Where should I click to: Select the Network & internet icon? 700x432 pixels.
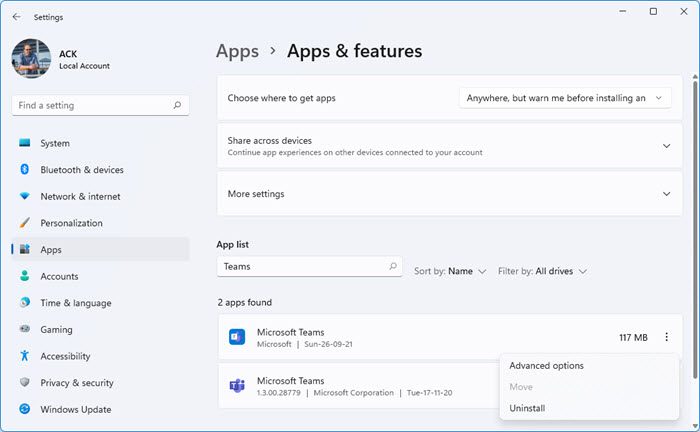25,197
